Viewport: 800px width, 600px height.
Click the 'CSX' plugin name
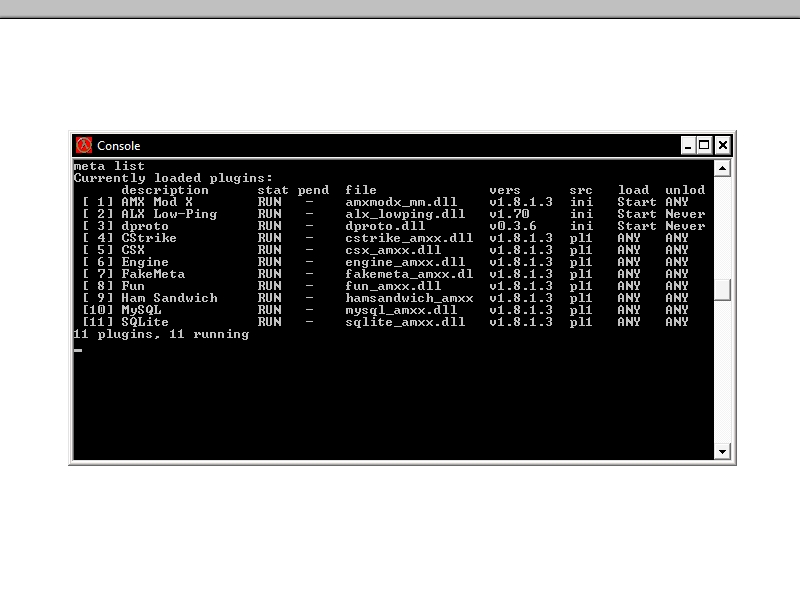point(133,250)
